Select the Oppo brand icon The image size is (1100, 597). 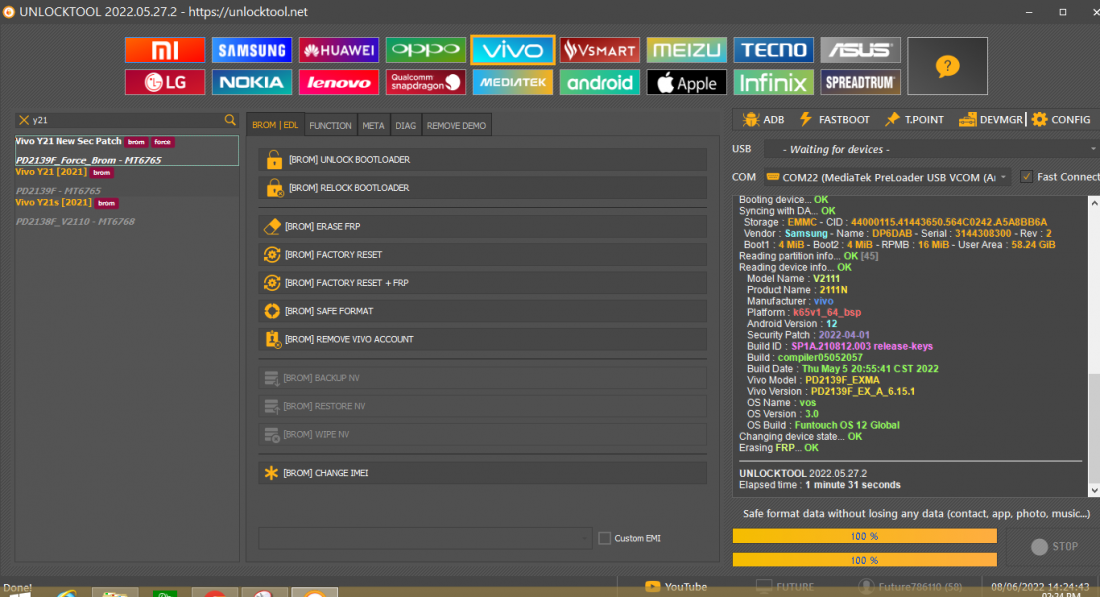coord(426,50)
